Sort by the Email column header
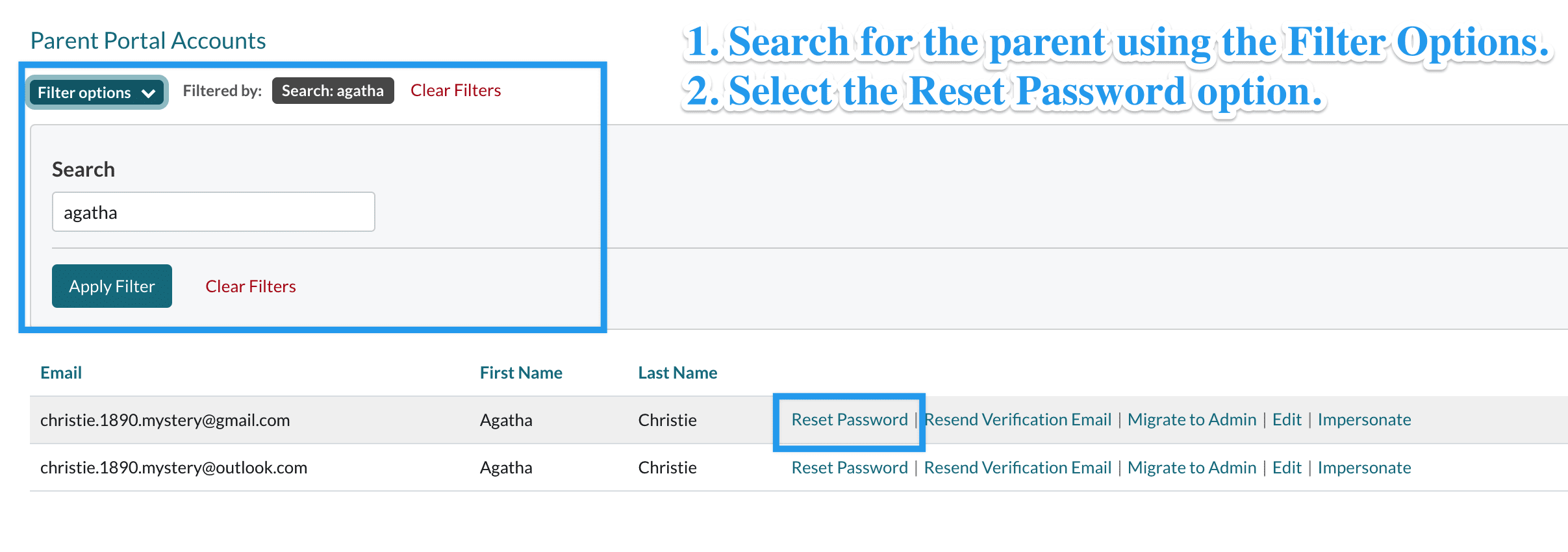Screen dimensions: 1568x552 (x=61, y=373)
